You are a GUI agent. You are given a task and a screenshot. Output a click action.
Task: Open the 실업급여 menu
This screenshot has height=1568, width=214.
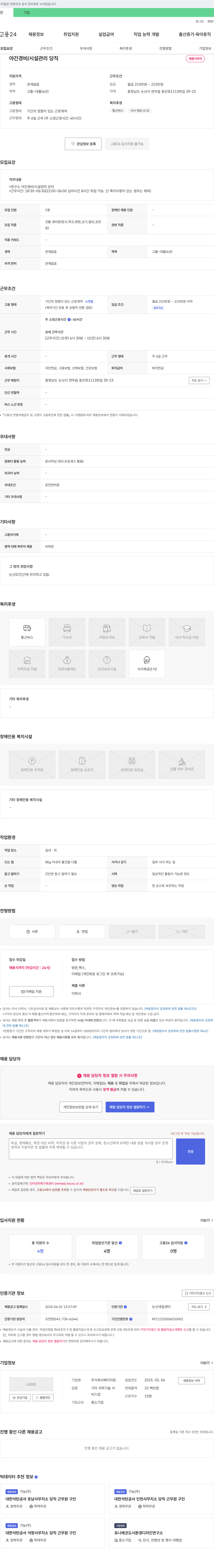tap(106, 35)
